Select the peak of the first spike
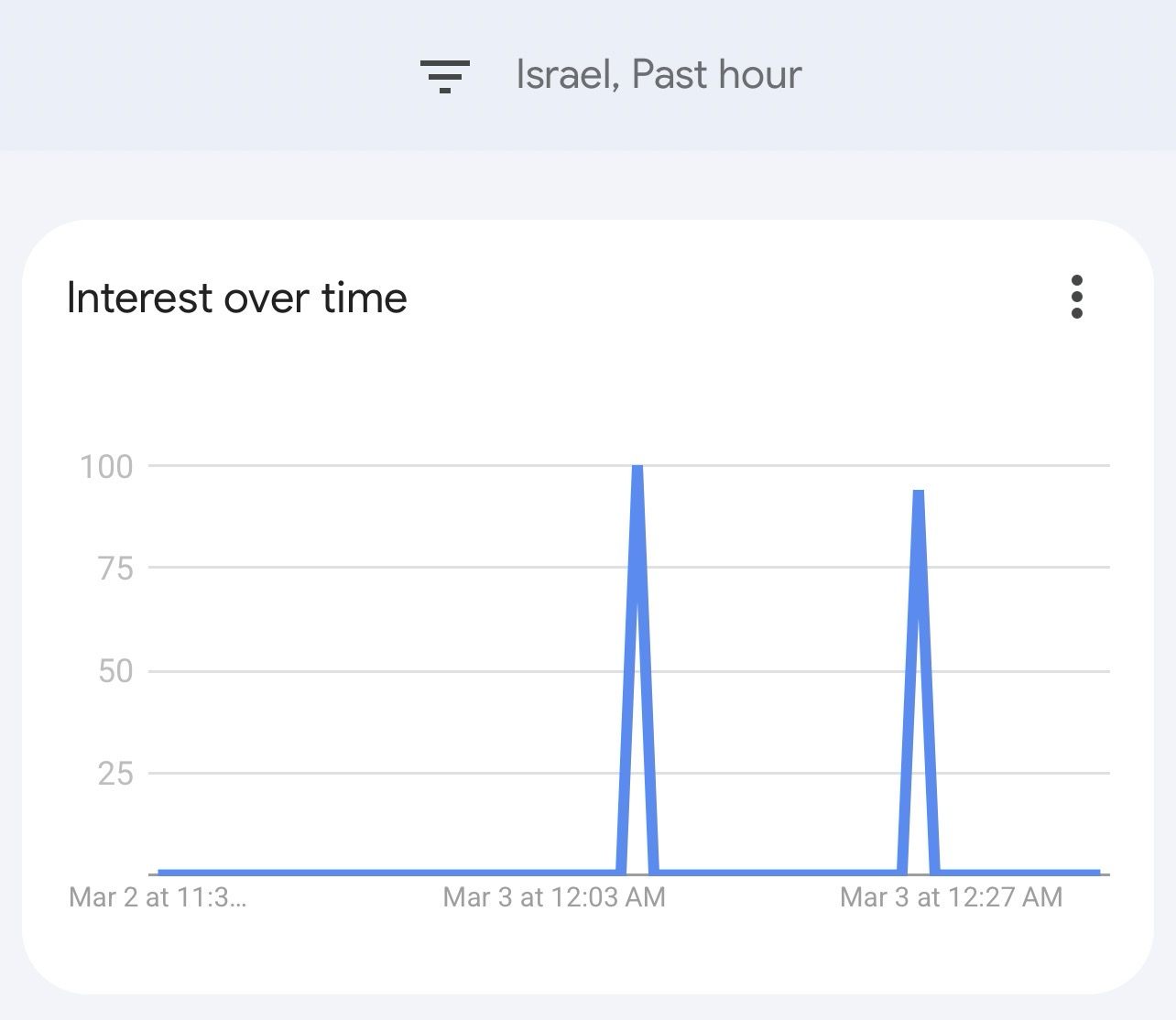Viewport: 1176px width, 1020px height. pyautogui.click(x=637, y=468)
